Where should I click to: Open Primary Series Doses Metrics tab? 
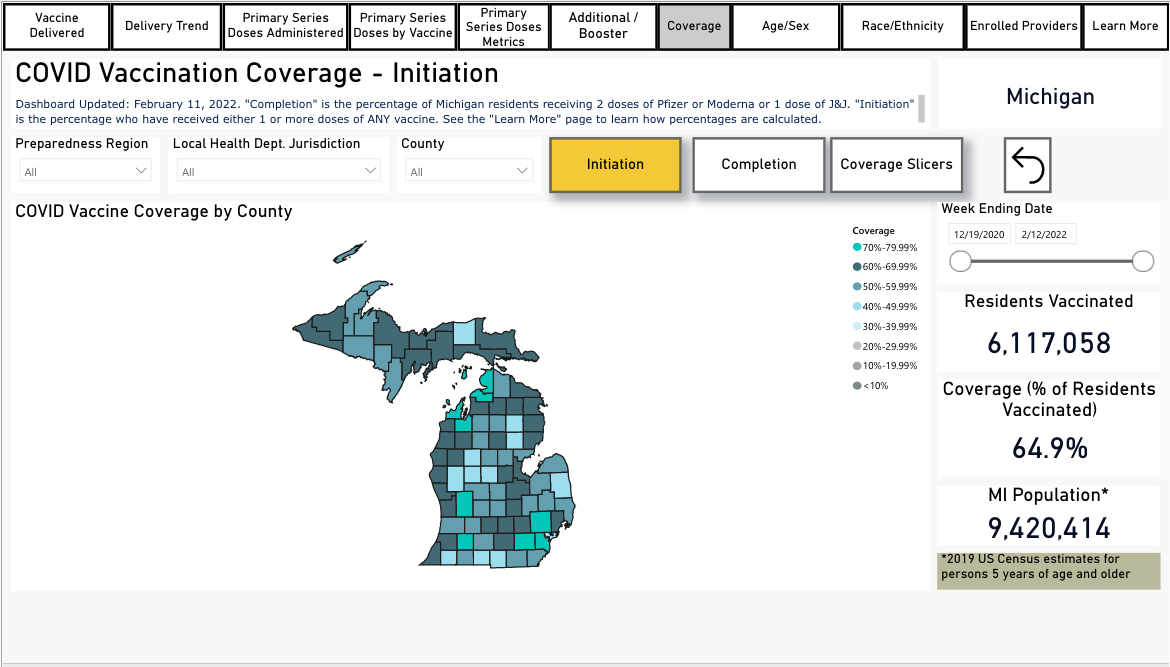coord(504,26)
